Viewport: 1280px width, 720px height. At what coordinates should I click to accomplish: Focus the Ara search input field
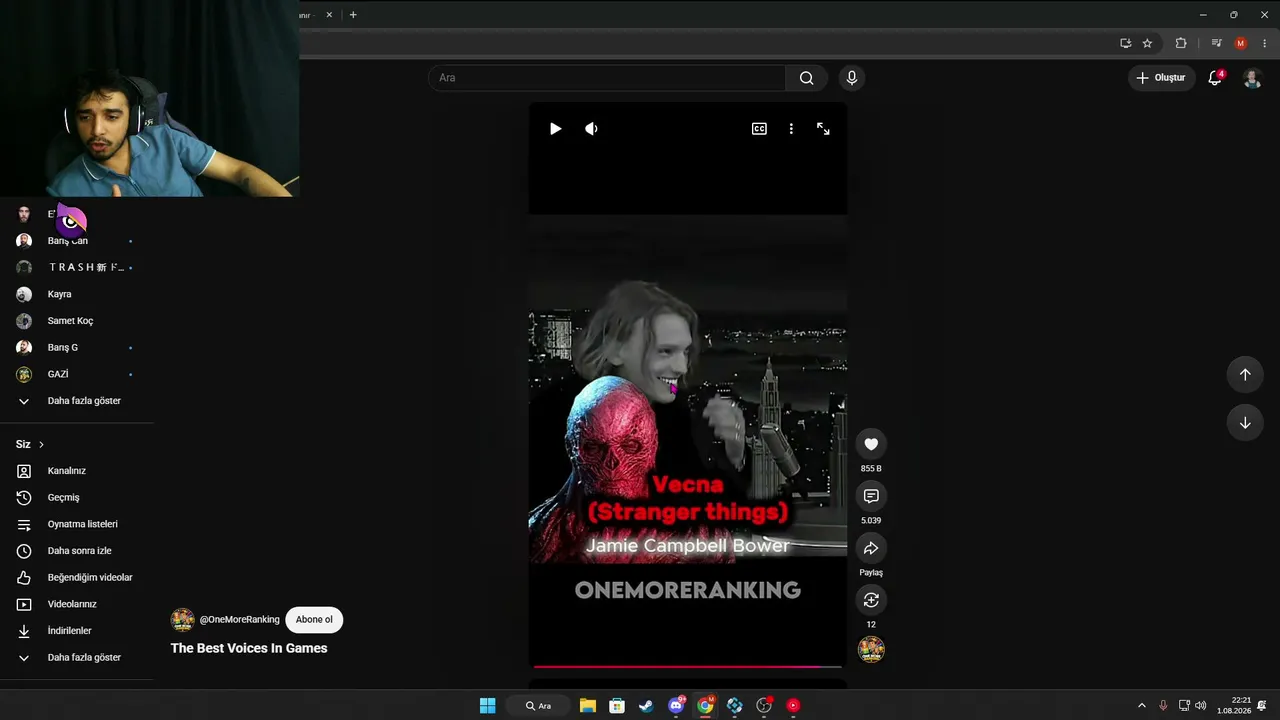pyautogui.click(x=607, y=78)
